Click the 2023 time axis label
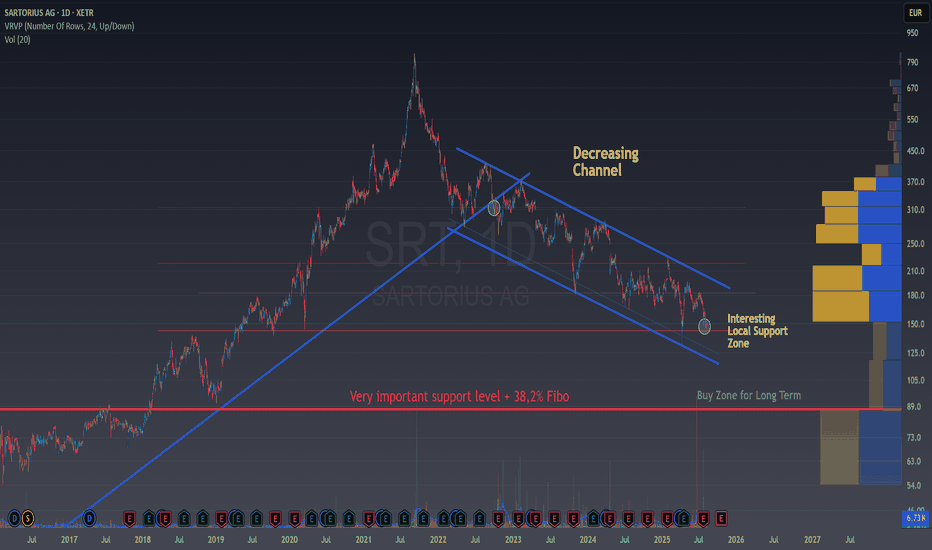Viewport: 932px width, 550px height. point(512,540)
